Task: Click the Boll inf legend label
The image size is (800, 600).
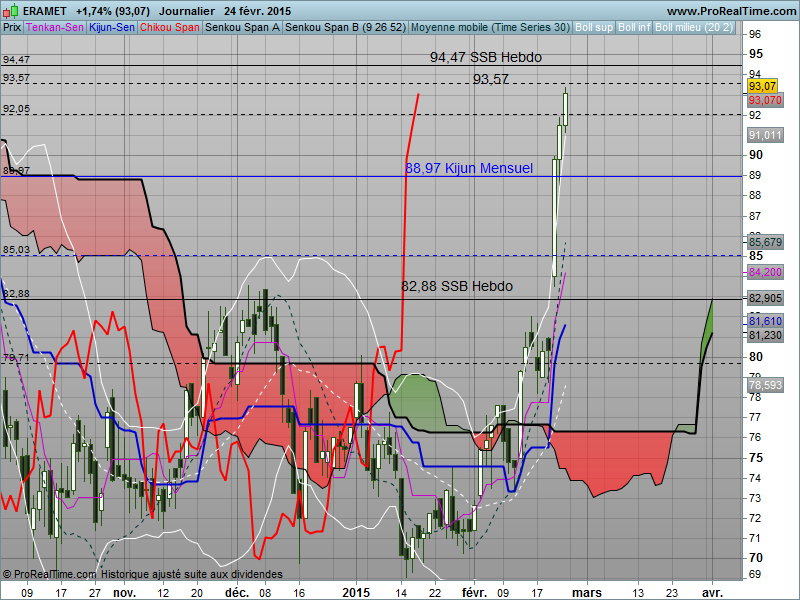Action: click(x=634, y=28)
